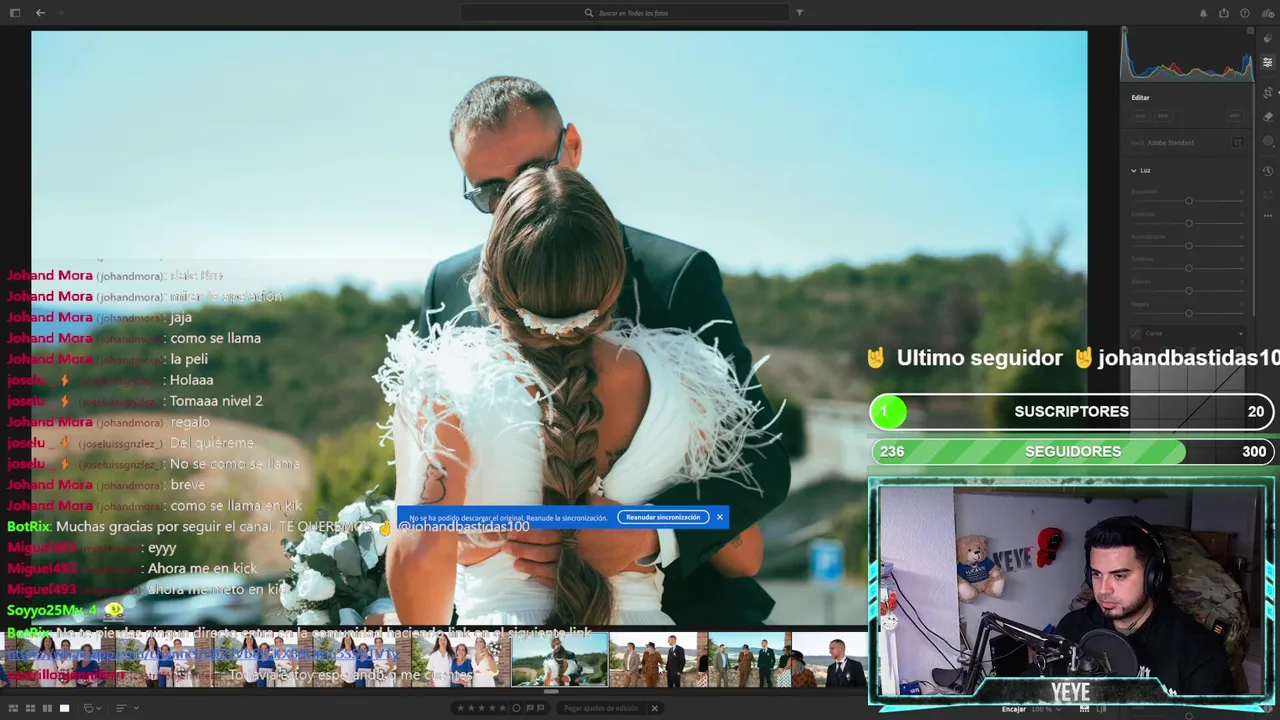1280x720 pixels.
Task: Toggle highlight clipping indicator on histogram
Action: point(1250,30)
